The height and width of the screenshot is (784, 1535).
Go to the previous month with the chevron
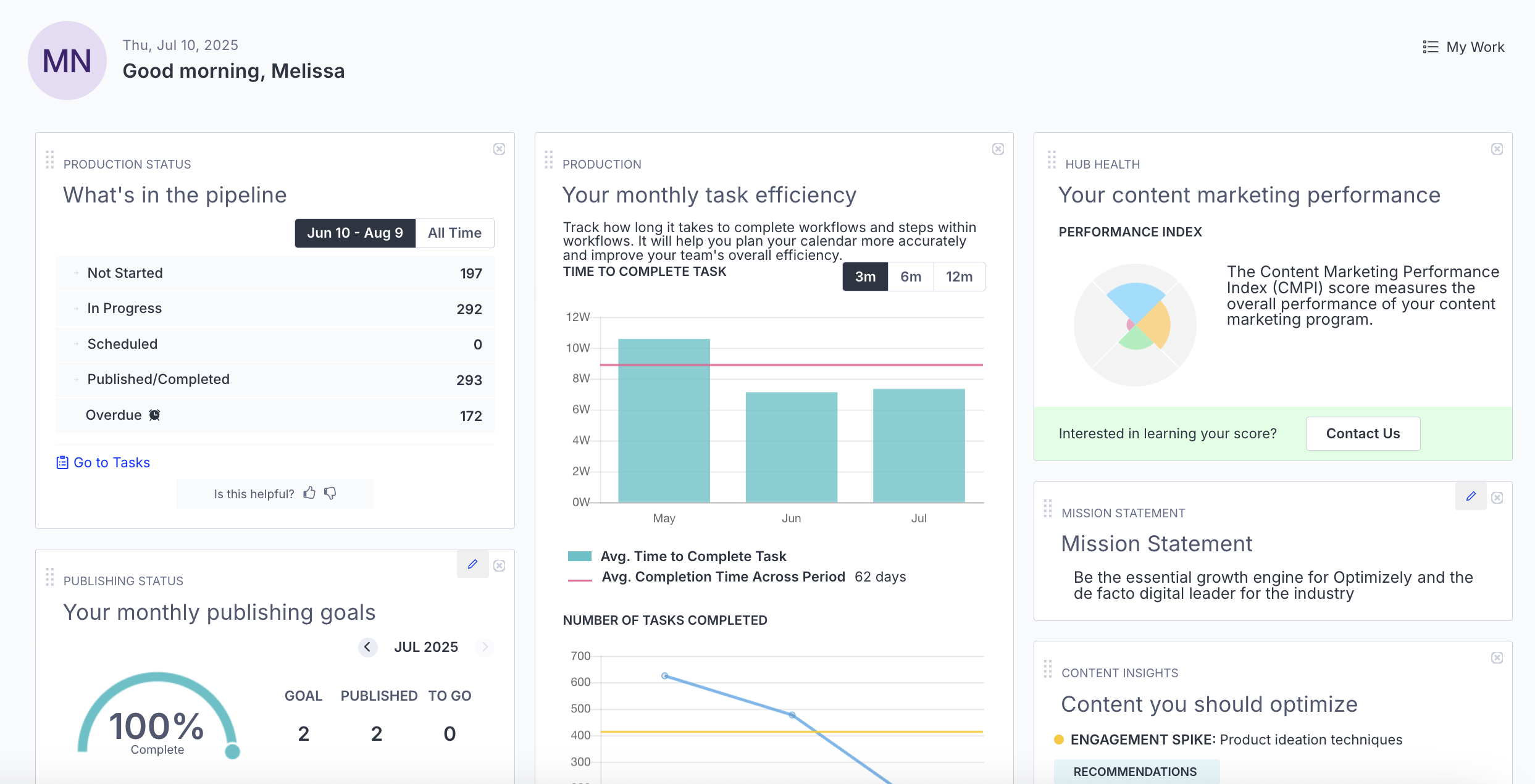click(367, 647)
